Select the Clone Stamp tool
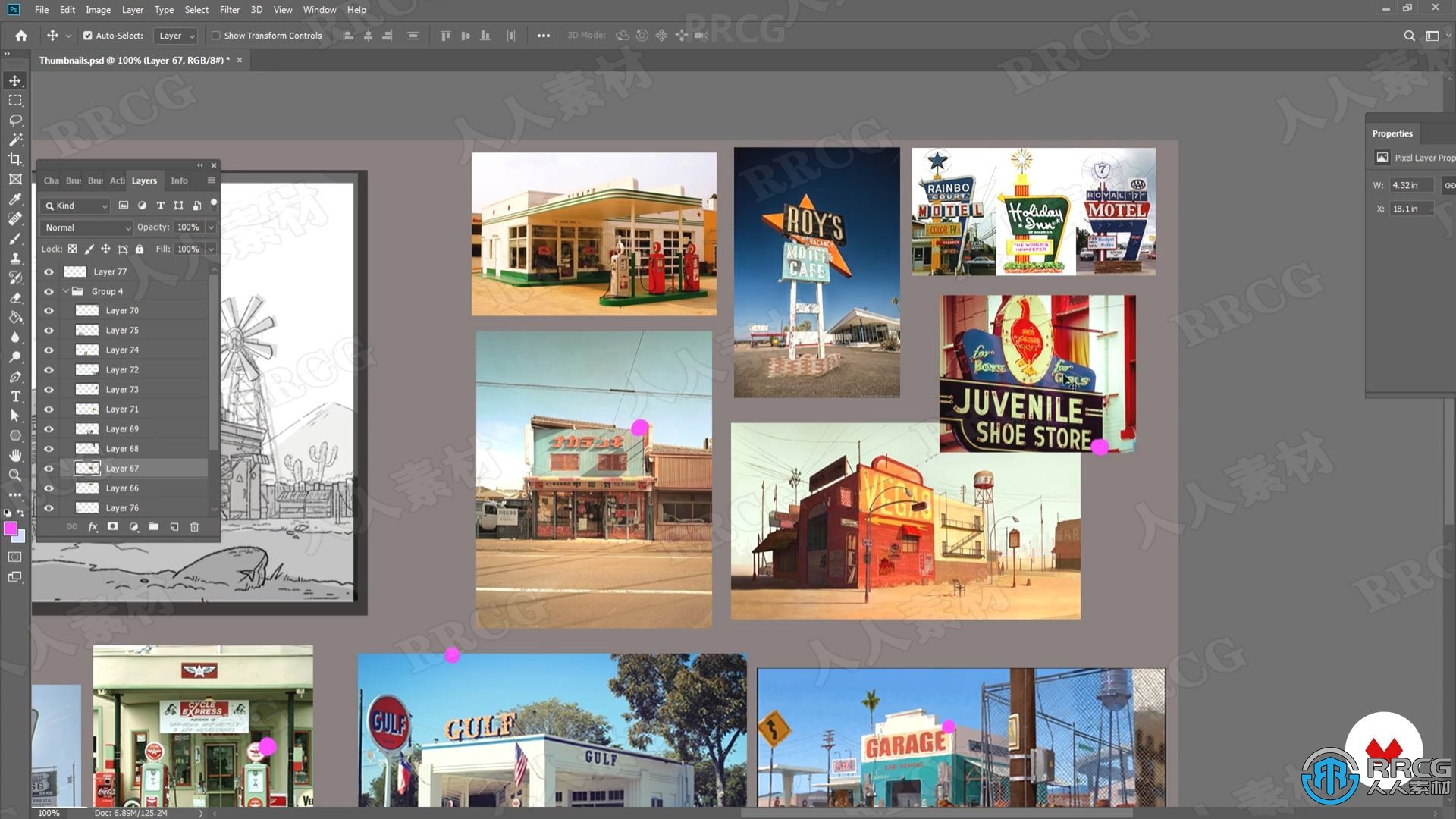Image resolution: width=1456 pixels, height=819 pixels. 15,258
